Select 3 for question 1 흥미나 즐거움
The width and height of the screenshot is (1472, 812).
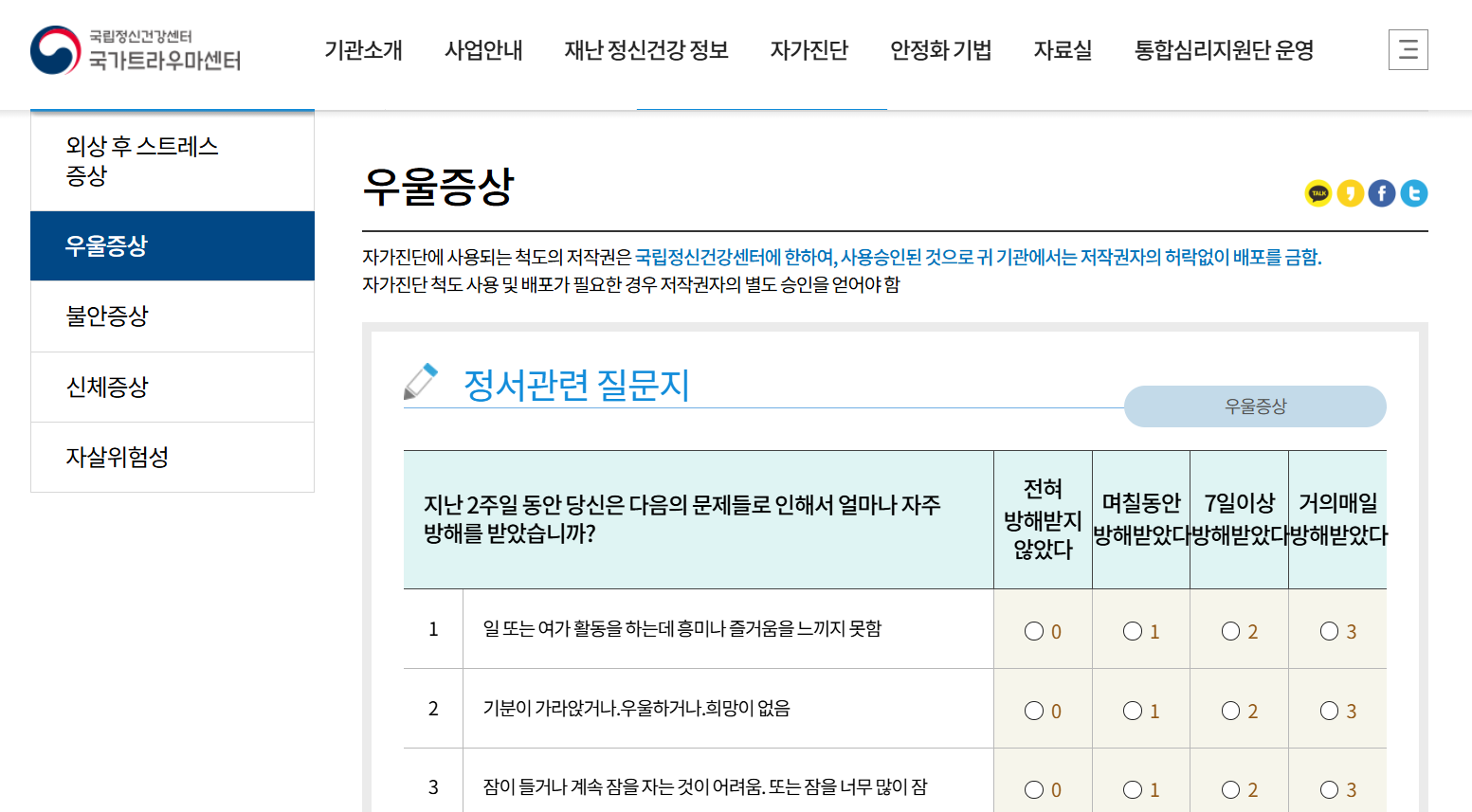coord(1330,631)
